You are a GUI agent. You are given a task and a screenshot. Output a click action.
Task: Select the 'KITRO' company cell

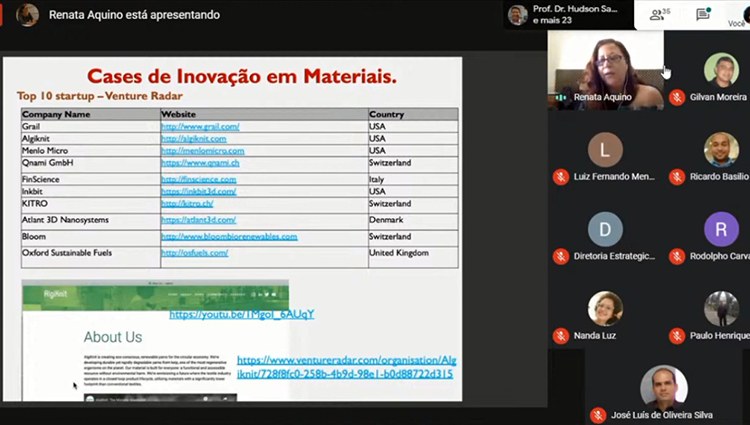pos(91,206)
